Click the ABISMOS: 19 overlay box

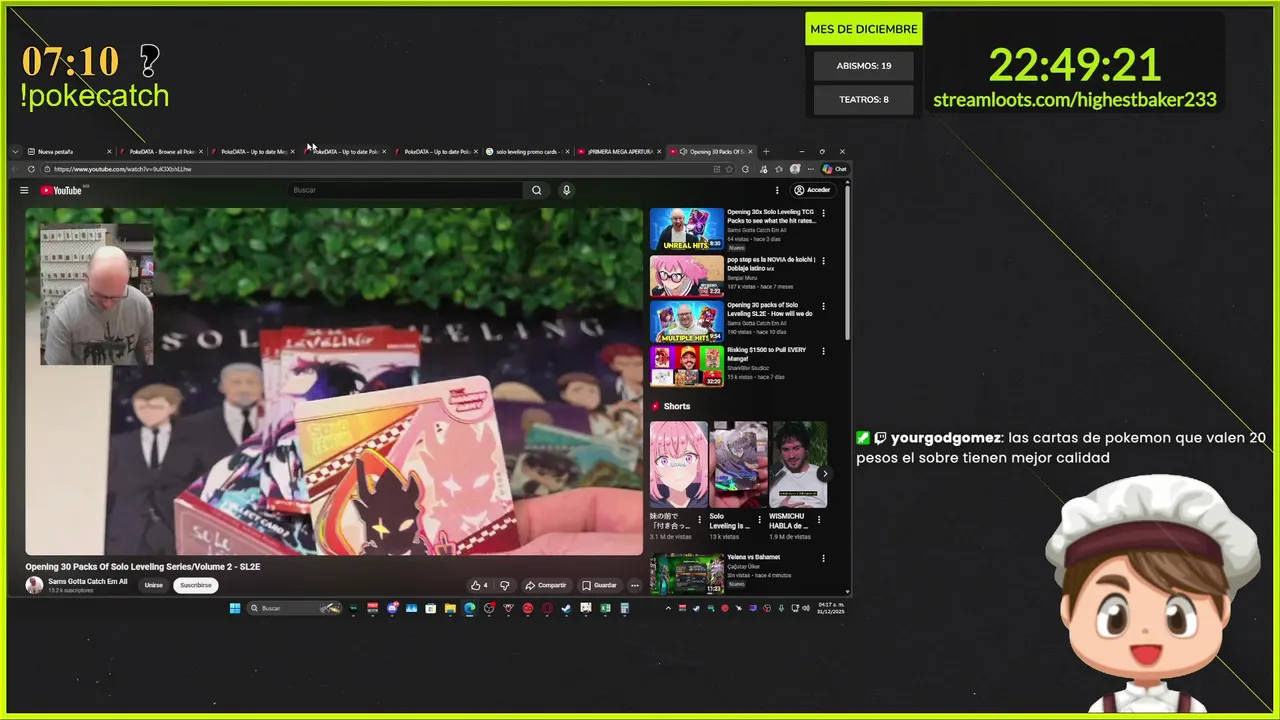click(x=864, y=66)
